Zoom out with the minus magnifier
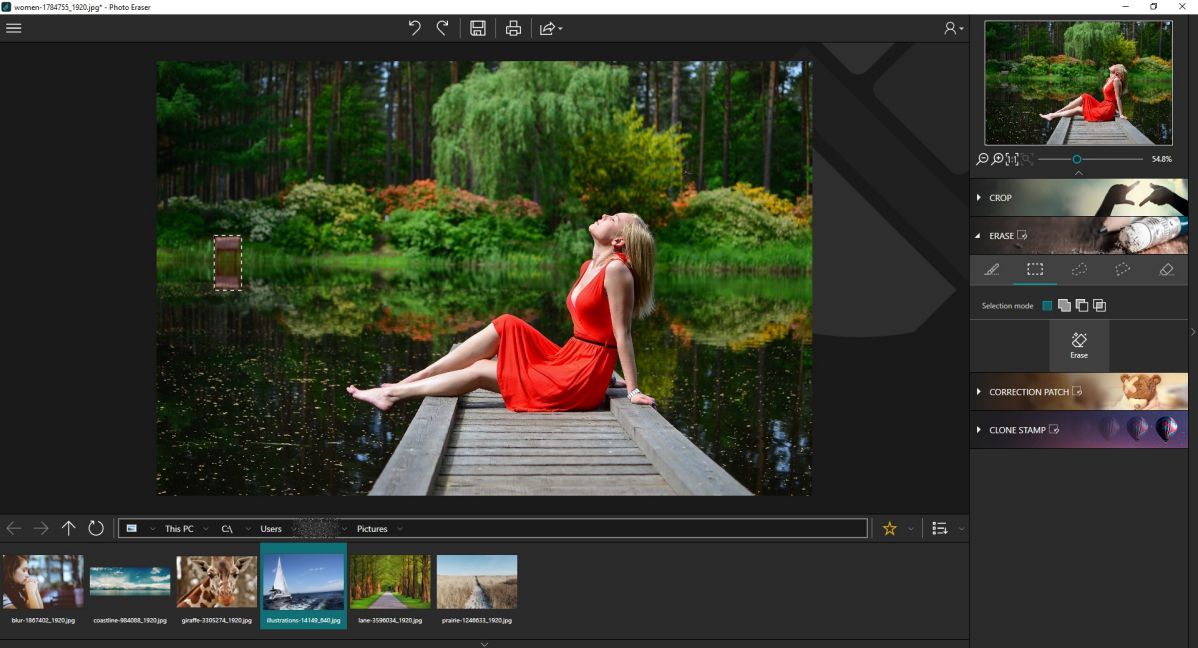The image size is (1198, 648). (x=982, y=159)
